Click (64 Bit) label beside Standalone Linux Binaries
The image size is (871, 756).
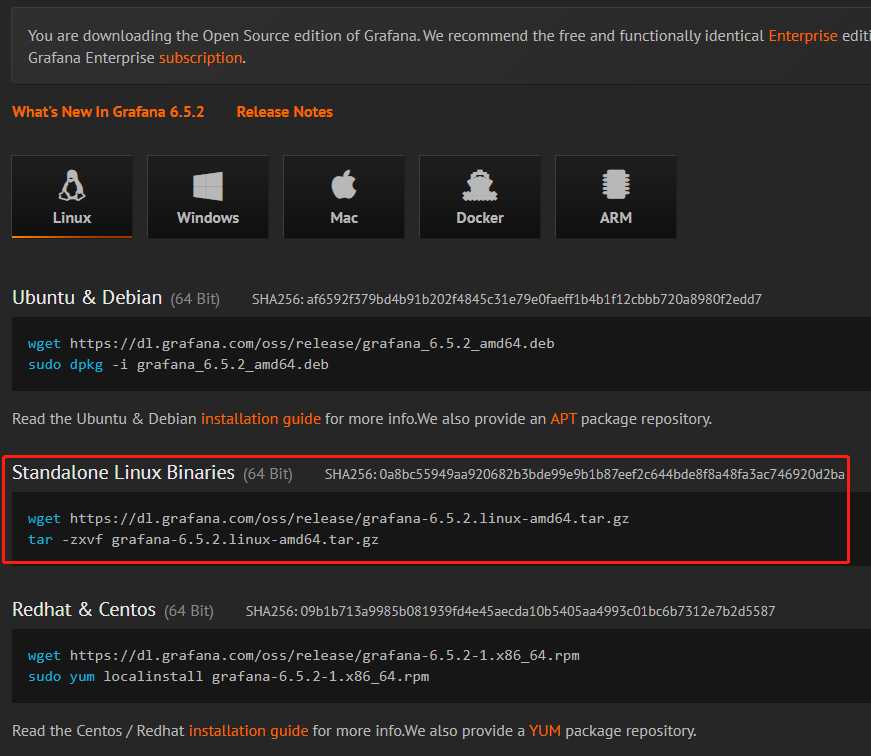[268, 474]
